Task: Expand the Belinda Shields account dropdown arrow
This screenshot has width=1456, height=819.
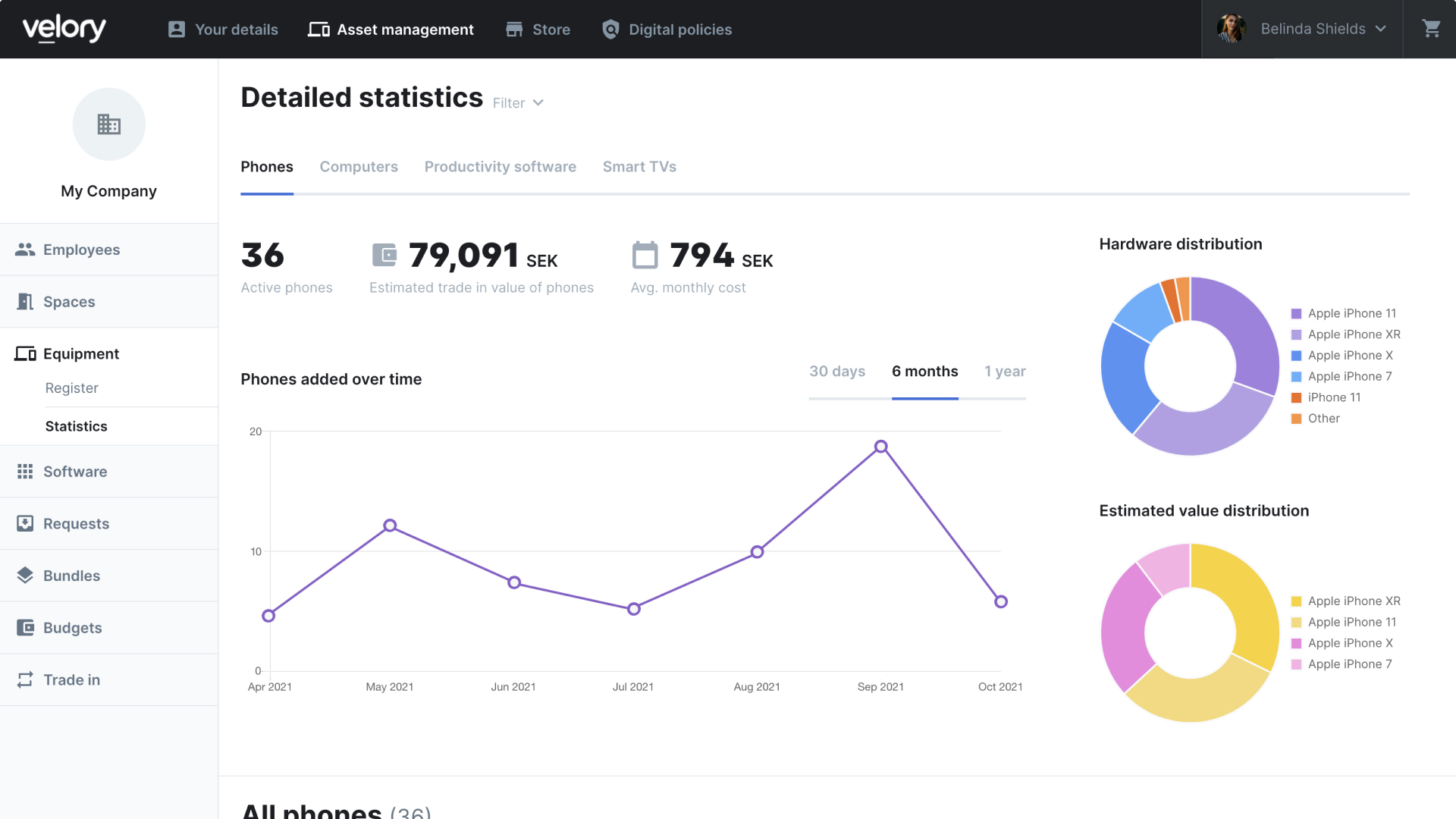Action: (x=1381, y=29)
